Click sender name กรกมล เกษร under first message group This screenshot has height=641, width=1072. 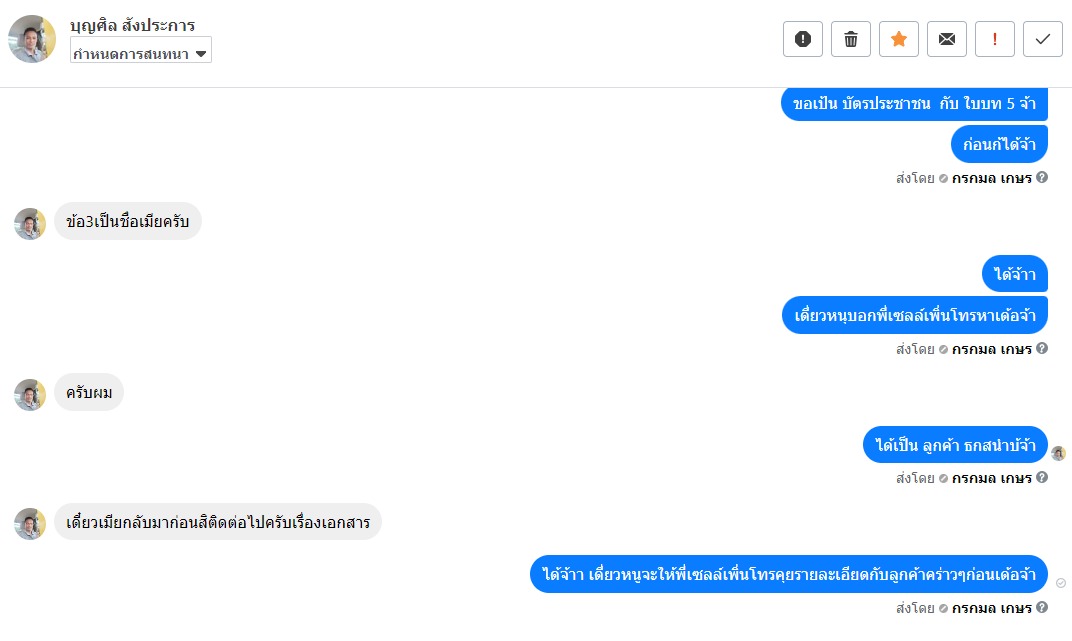click(x=991, y=178)
